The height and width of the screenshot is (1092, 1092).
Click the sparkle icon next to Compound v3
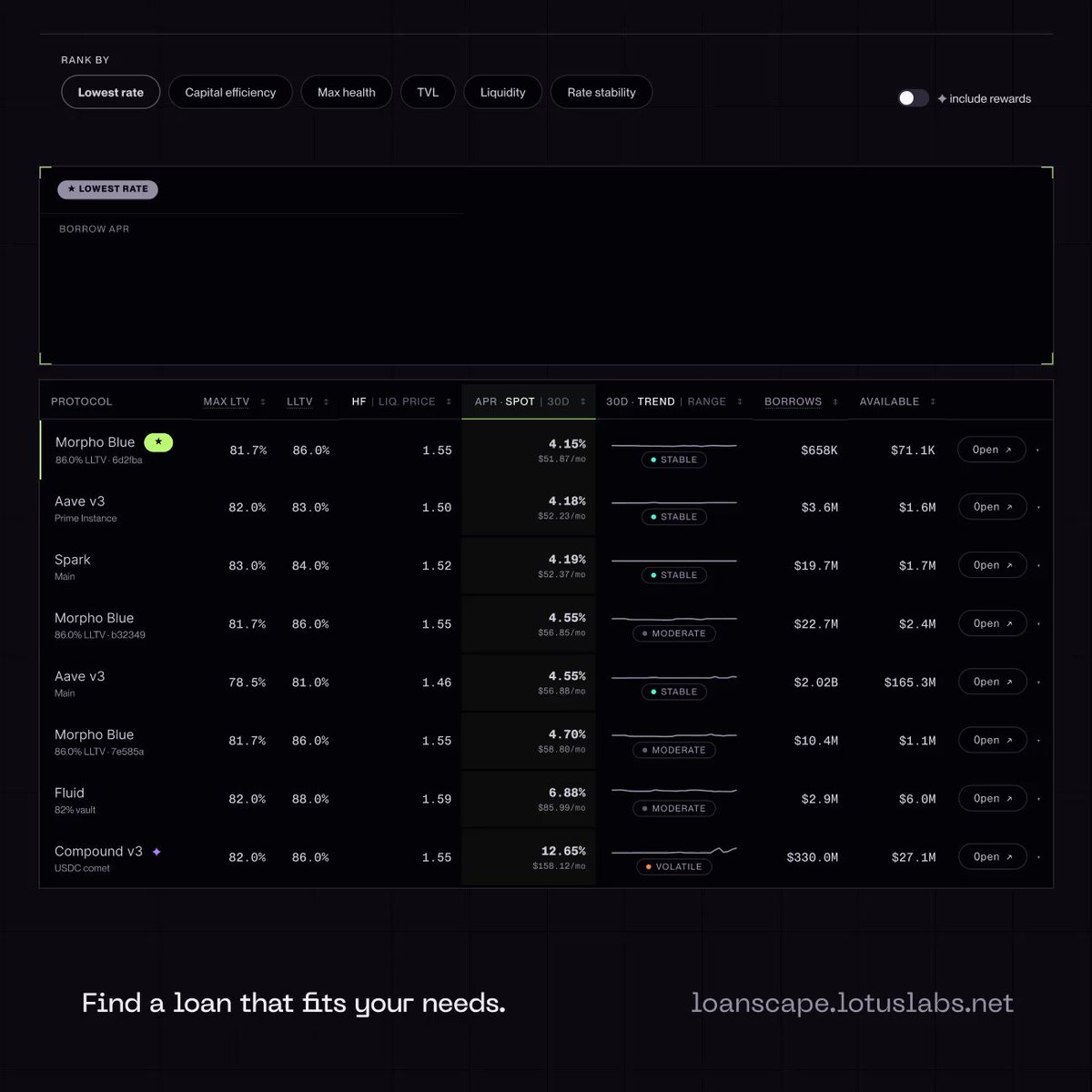157,852
